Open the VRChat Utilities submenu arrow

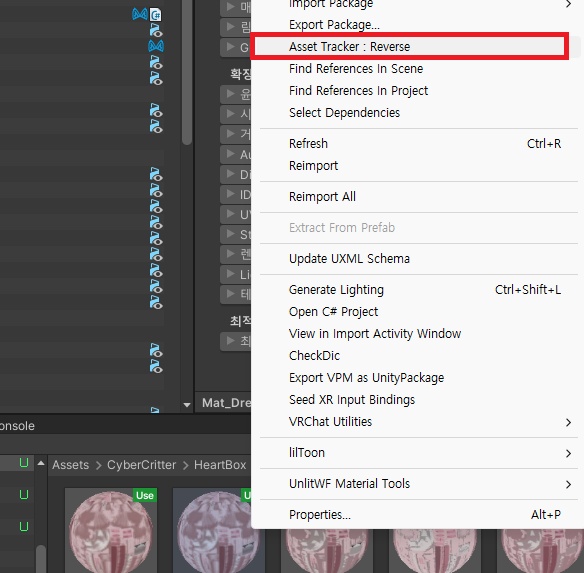click(568, 422)
